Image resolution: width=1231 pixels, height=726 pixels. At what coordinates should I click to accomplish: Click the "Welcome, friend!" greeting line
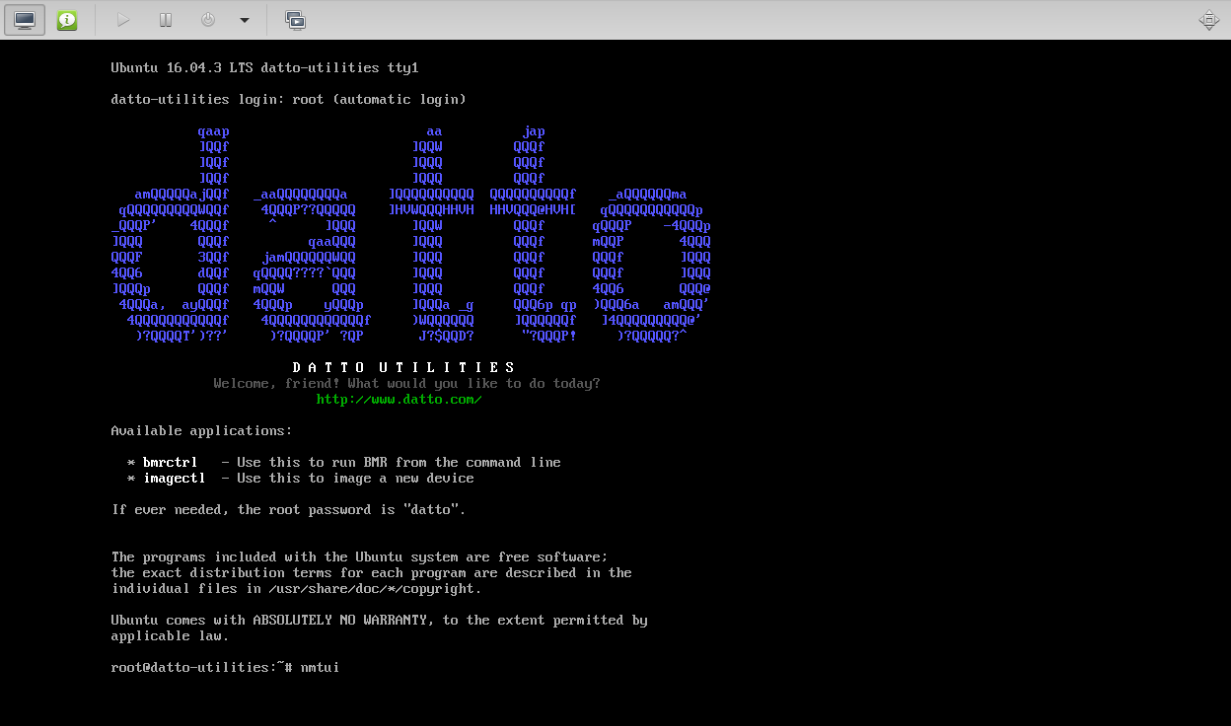point(407,384)
